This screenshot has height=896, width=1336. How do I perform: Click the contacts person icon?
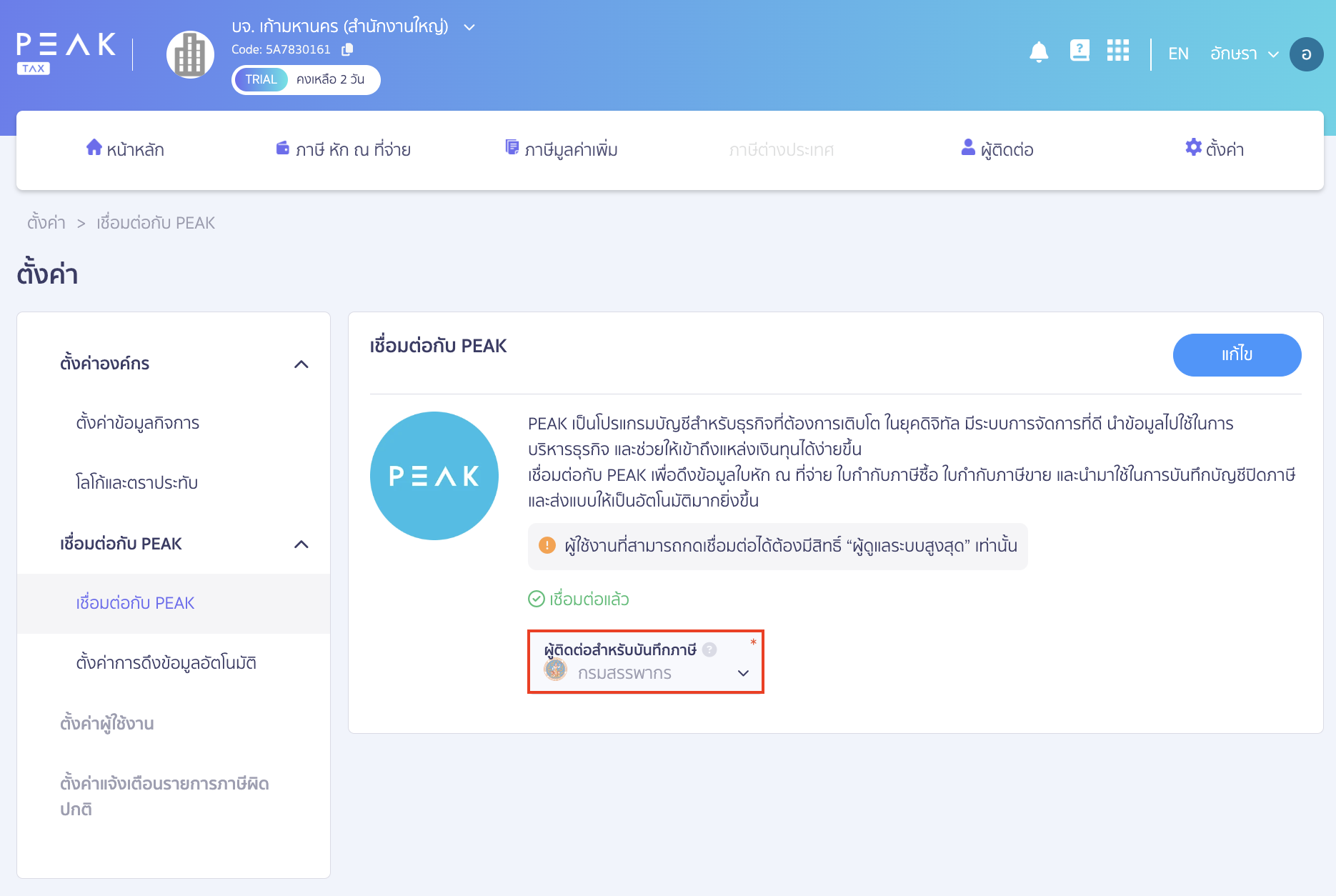point(968,147)
